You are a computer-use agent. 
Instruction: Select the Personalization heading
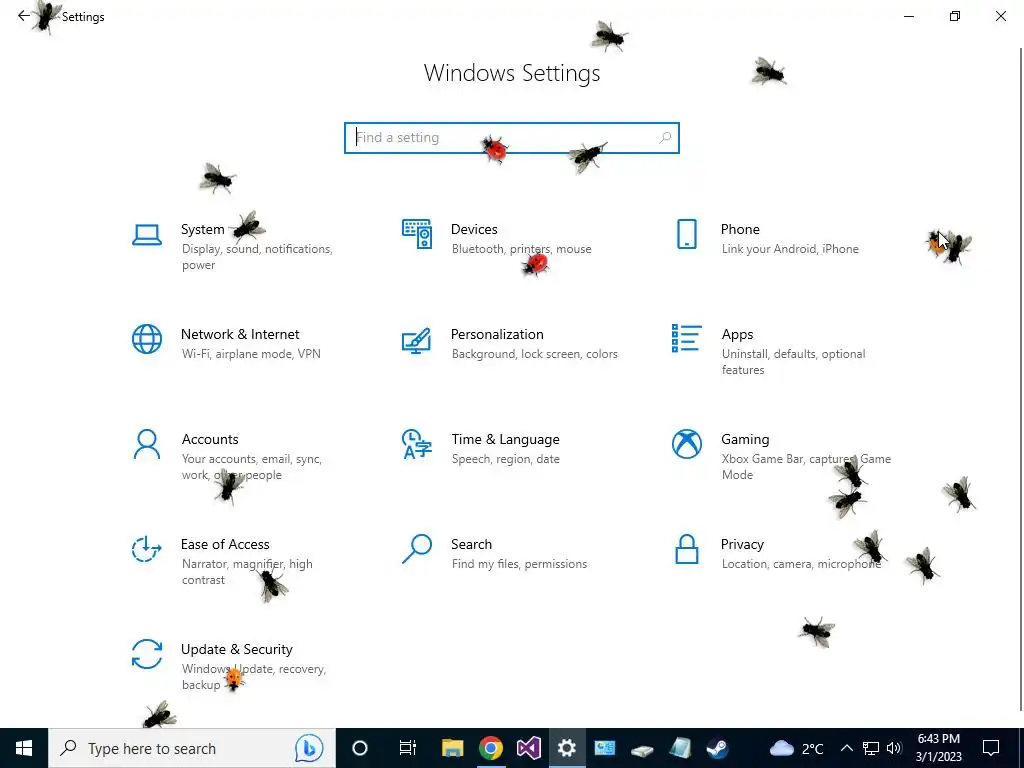[x=497, y=334]
